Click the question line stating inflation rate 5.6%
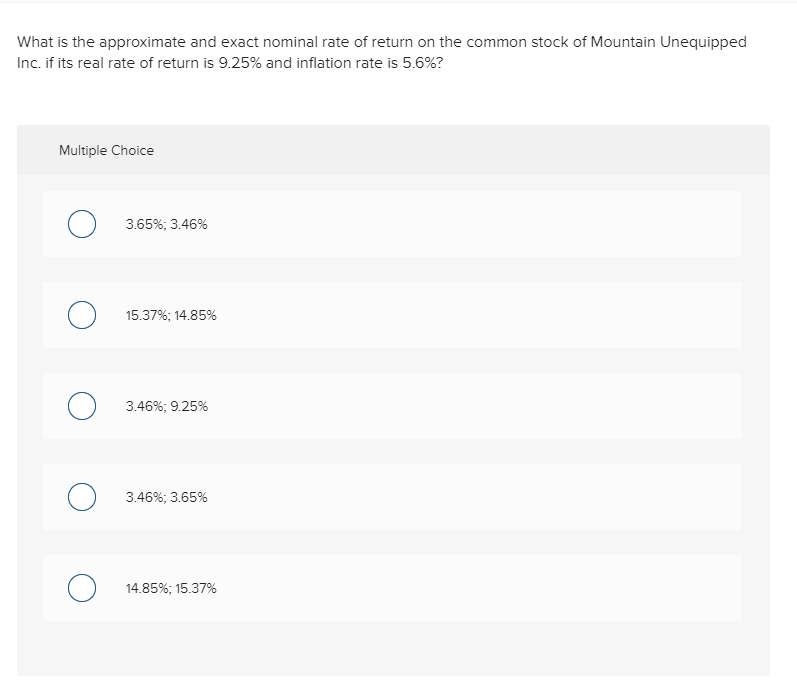This screenshot has width=797, height=680. 230,63
